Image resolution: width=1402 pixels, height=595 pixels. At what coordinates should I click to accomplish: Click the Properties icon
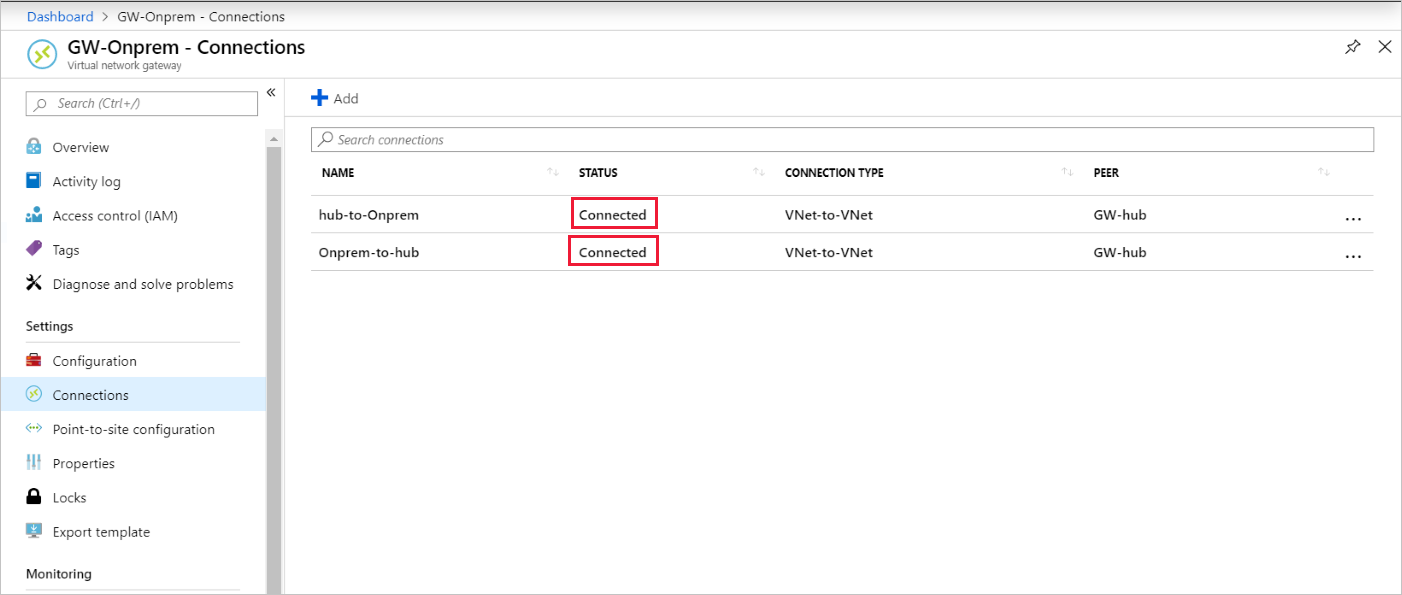pyautogui.click(x=34, y=463)
